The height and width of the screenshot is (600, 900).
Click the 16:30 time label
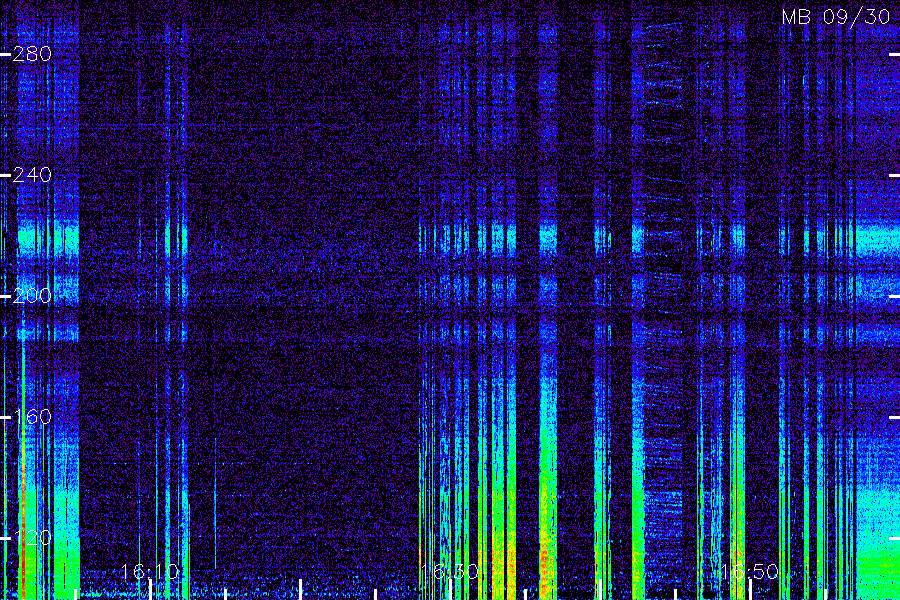tap(450, 571)
